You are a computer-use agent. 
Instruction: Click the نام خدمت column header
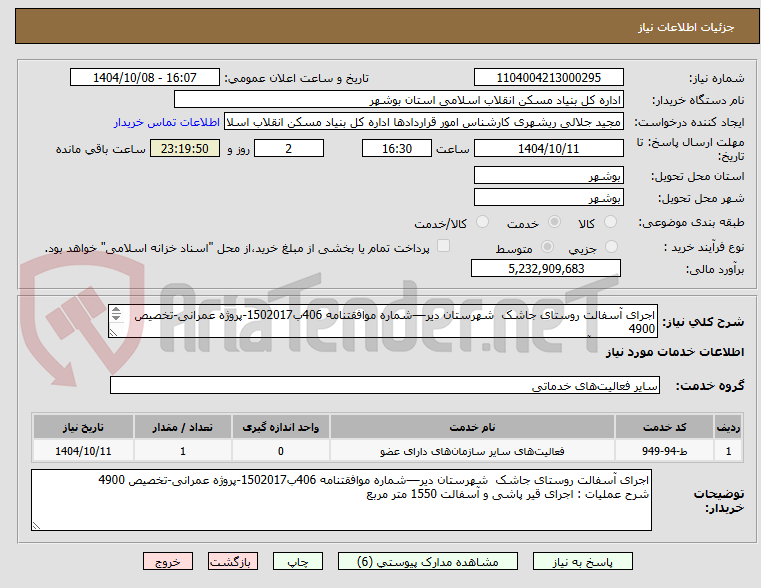[472, 427]
